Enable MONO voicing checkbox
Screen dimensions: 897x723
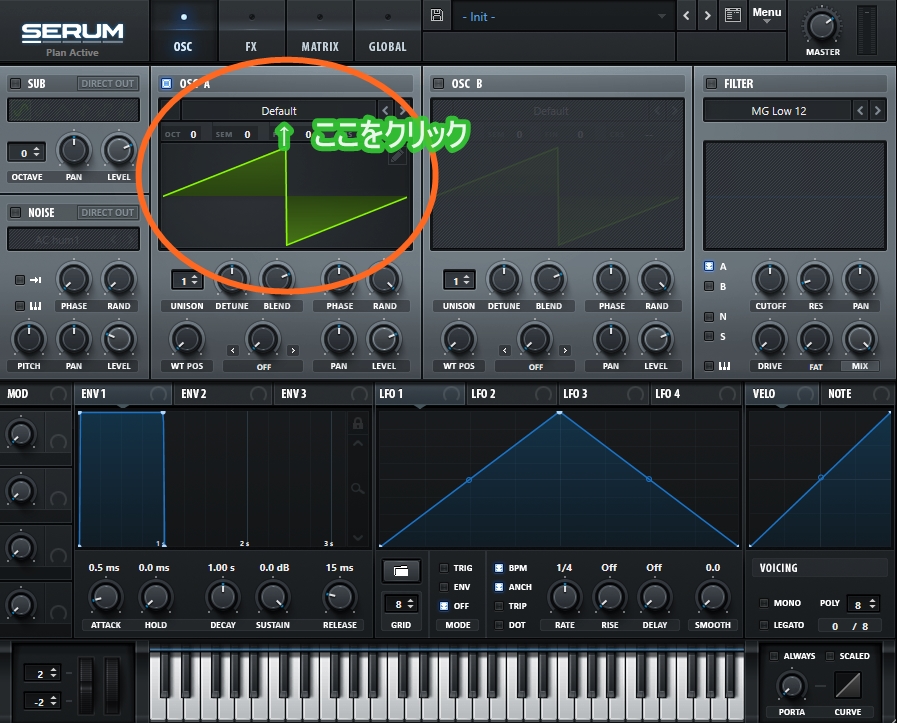tap(764, 603)
